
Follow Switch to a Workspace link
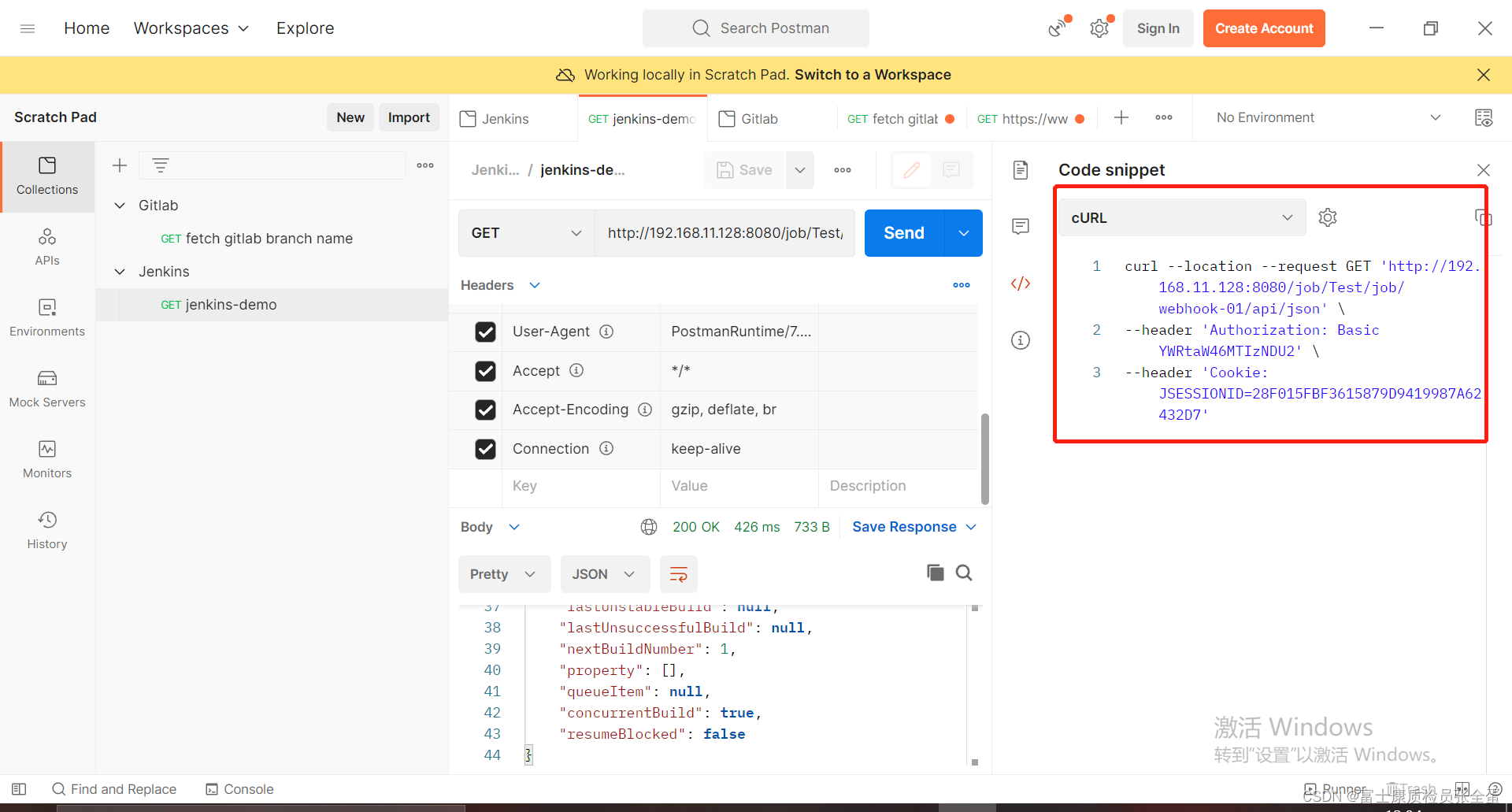(873, 75)
